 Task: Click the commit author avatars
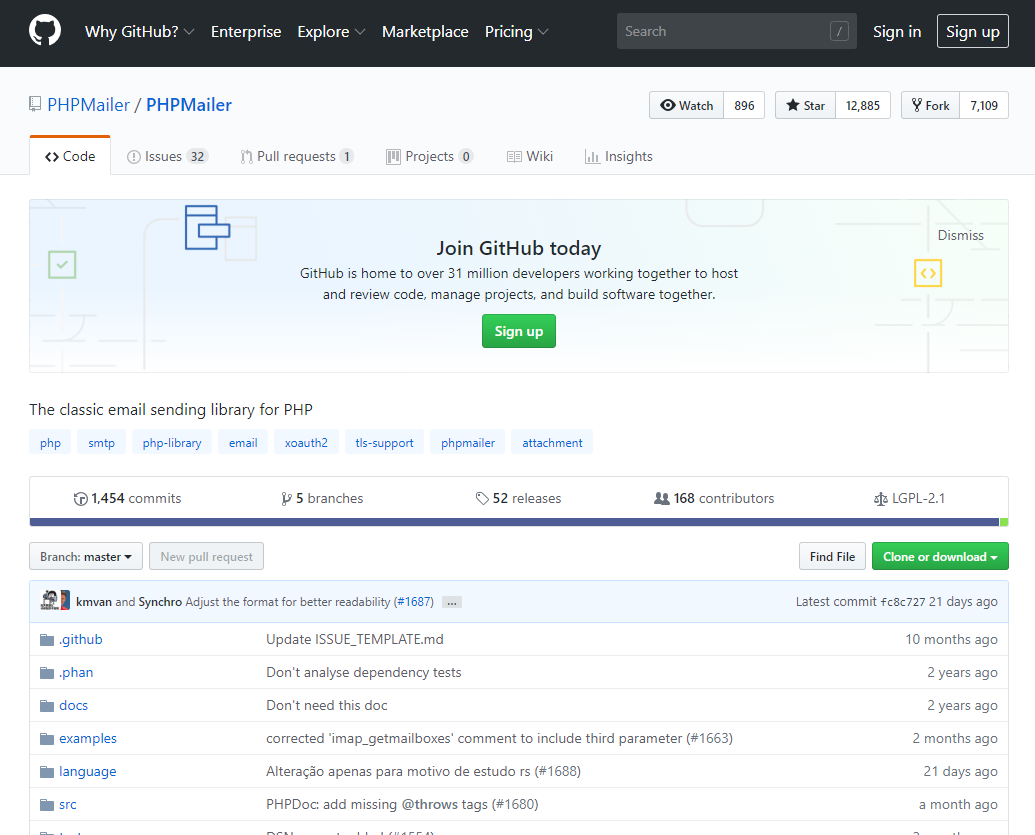(x=55, y=600)
